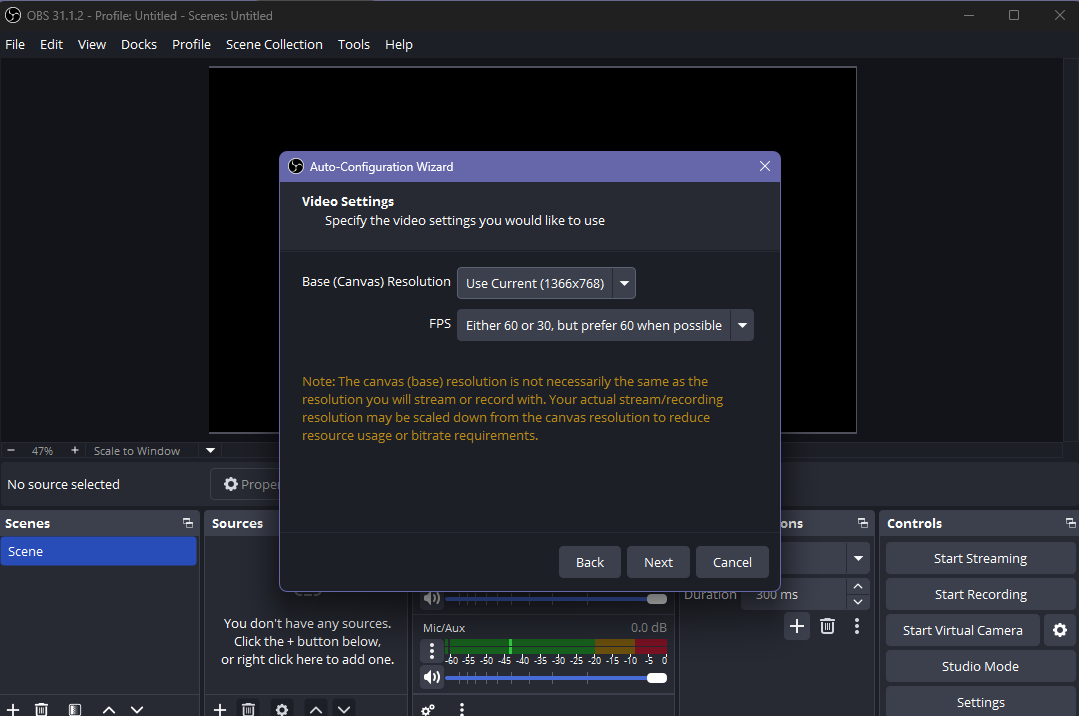This screenshot has width=1079, height=716.
Task: Mute the Desktop Audio source
Action: [x=432, y=597]
